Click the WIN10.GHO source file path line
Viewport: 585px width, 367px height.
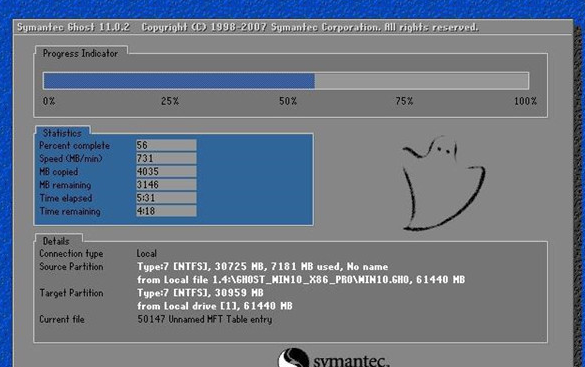click(x=301, y=280)
